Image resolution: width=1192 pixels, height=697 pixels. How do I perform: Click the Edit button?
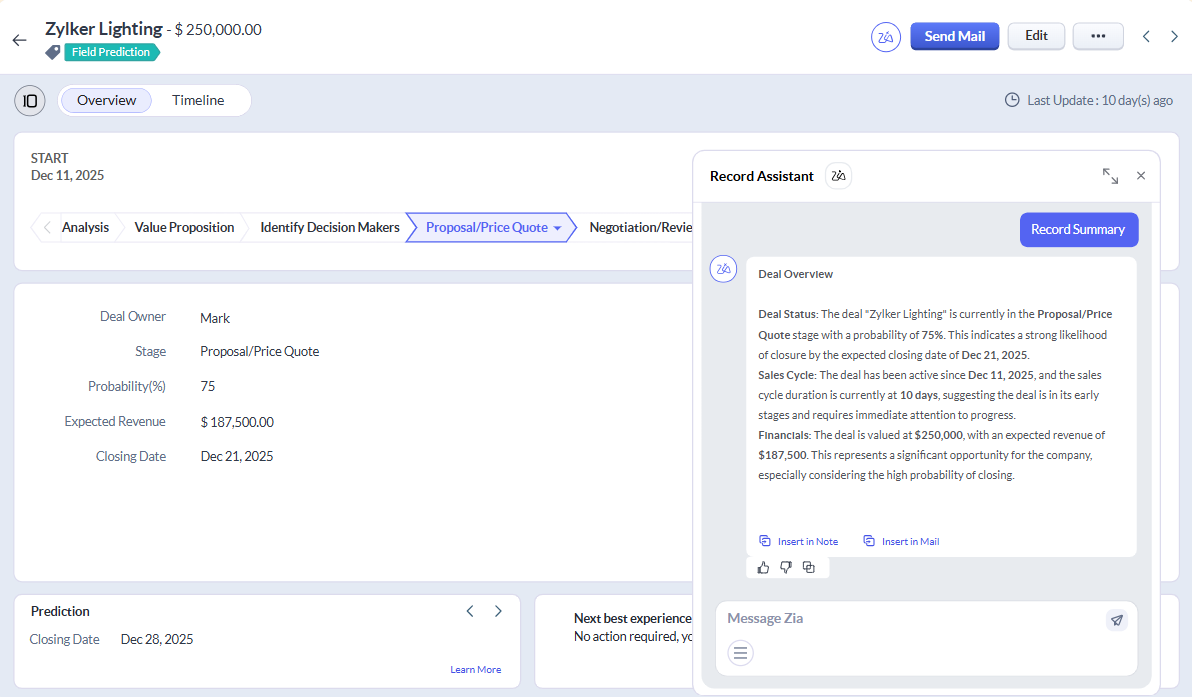pyautogui.click(x=1036, y=36)
